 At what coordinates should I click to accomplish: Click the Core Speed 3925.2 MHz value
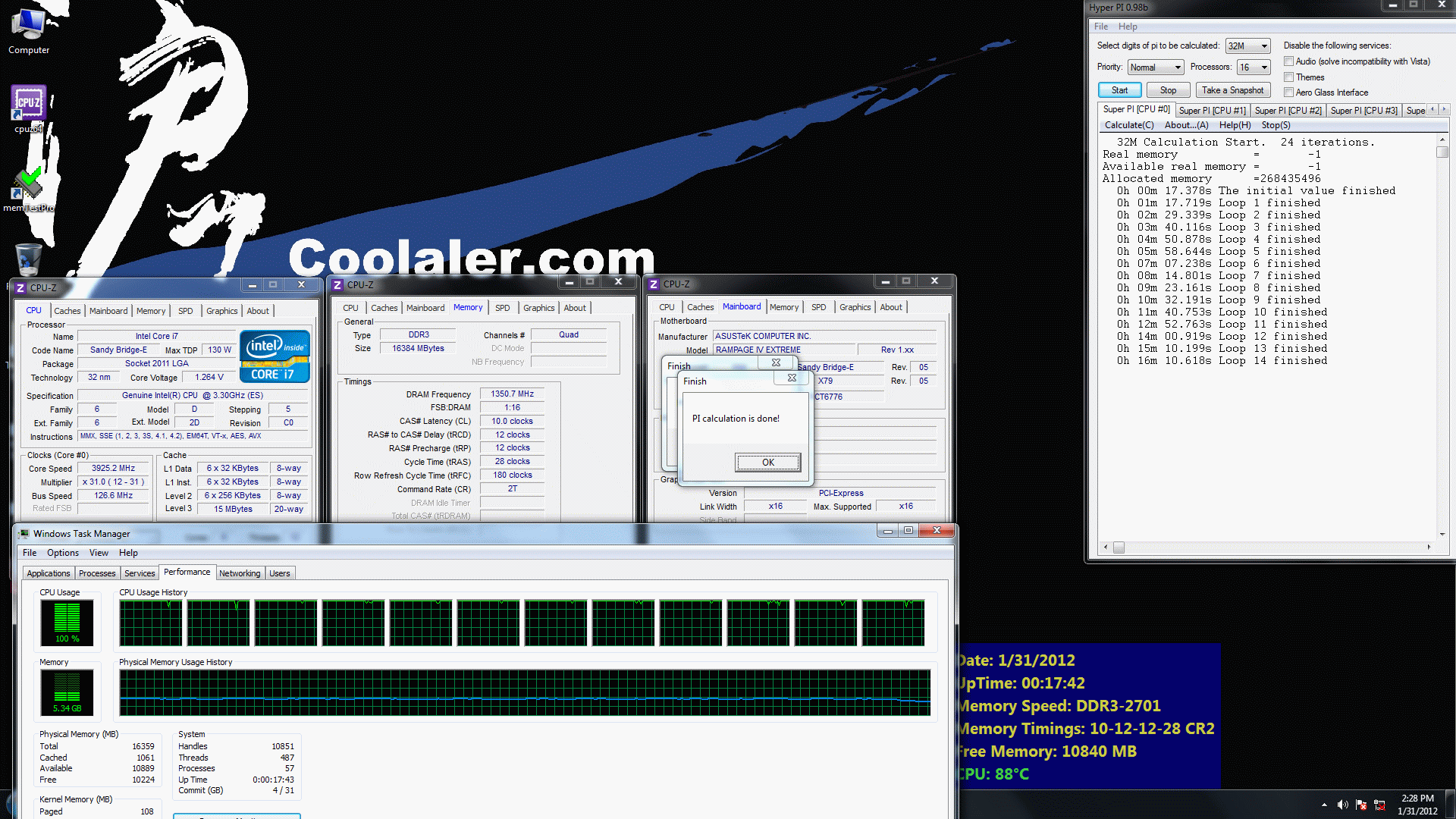[x=113, y=469]
